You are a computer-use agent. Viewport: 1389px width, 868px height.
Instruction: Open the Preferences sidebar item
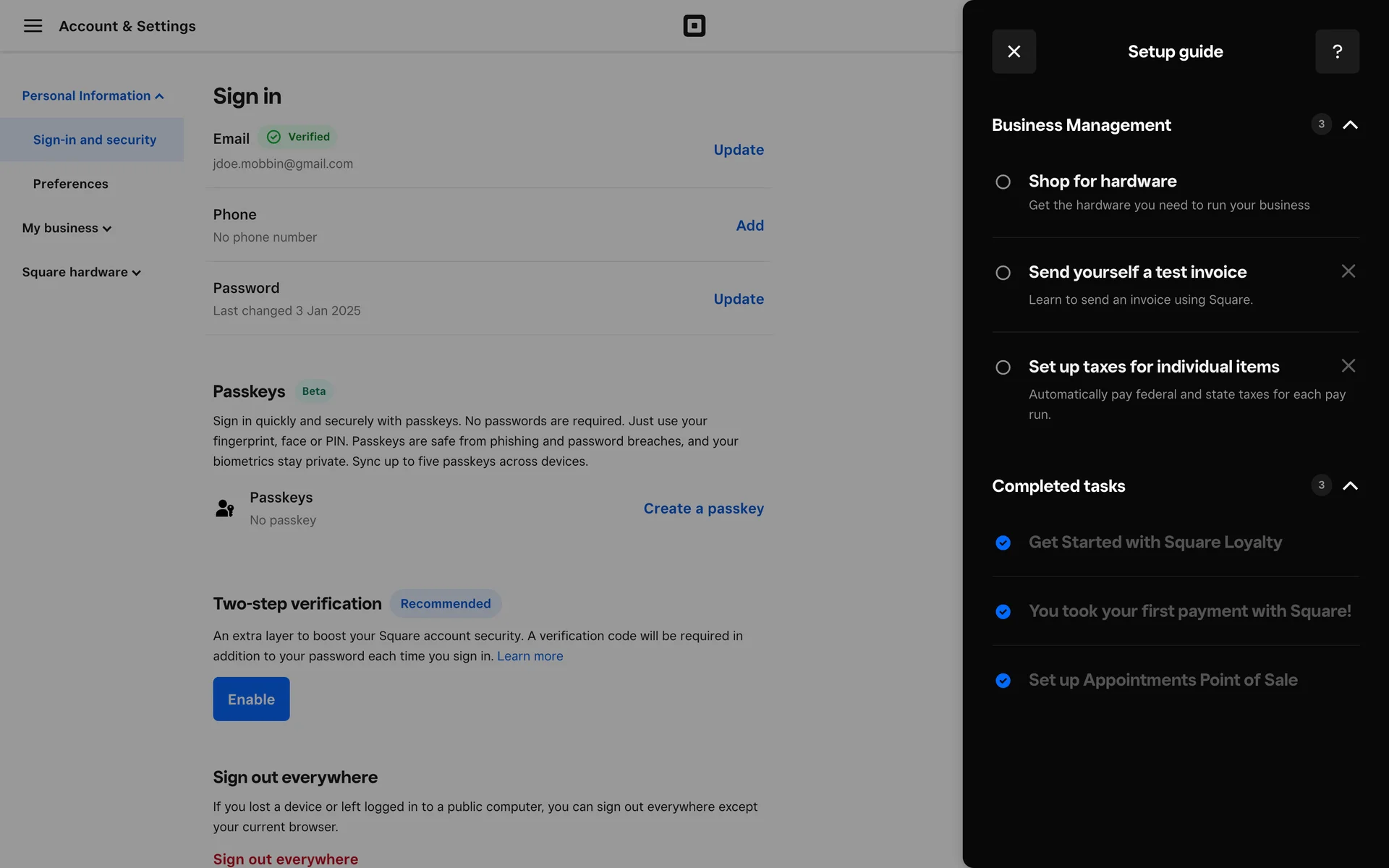tap(70, 184)
